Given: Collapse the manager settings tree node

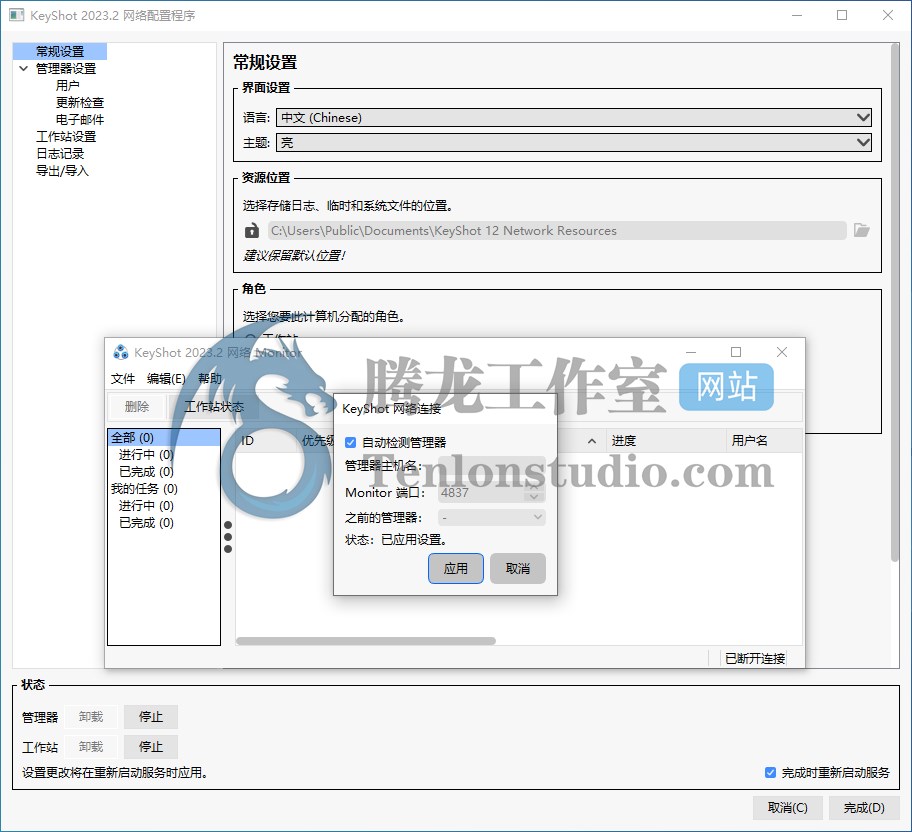Looking at the screenshot, I should 24,69.
